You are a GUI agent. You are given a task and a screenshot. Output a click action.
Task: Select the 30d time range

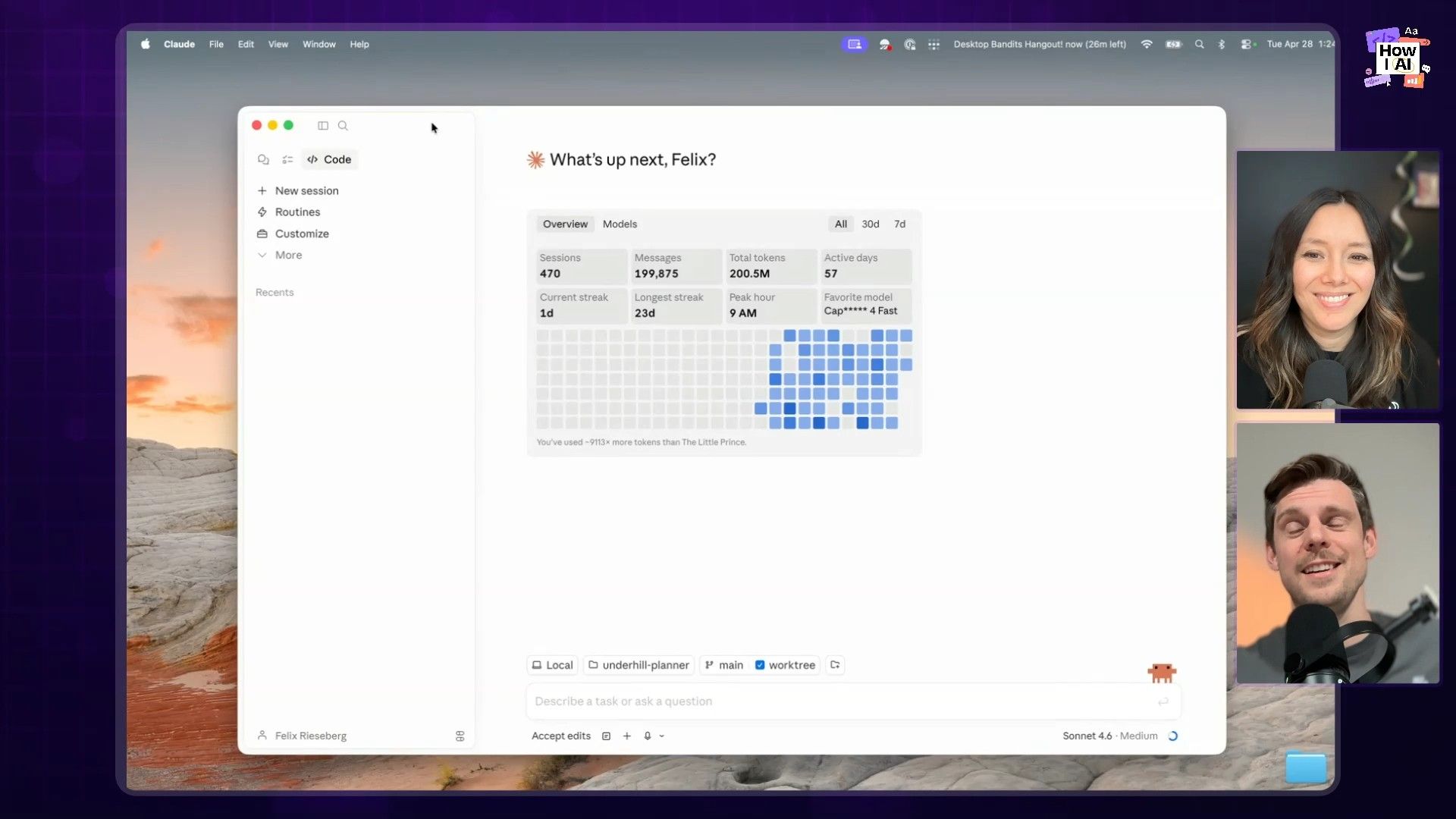[x=871, y=224]
